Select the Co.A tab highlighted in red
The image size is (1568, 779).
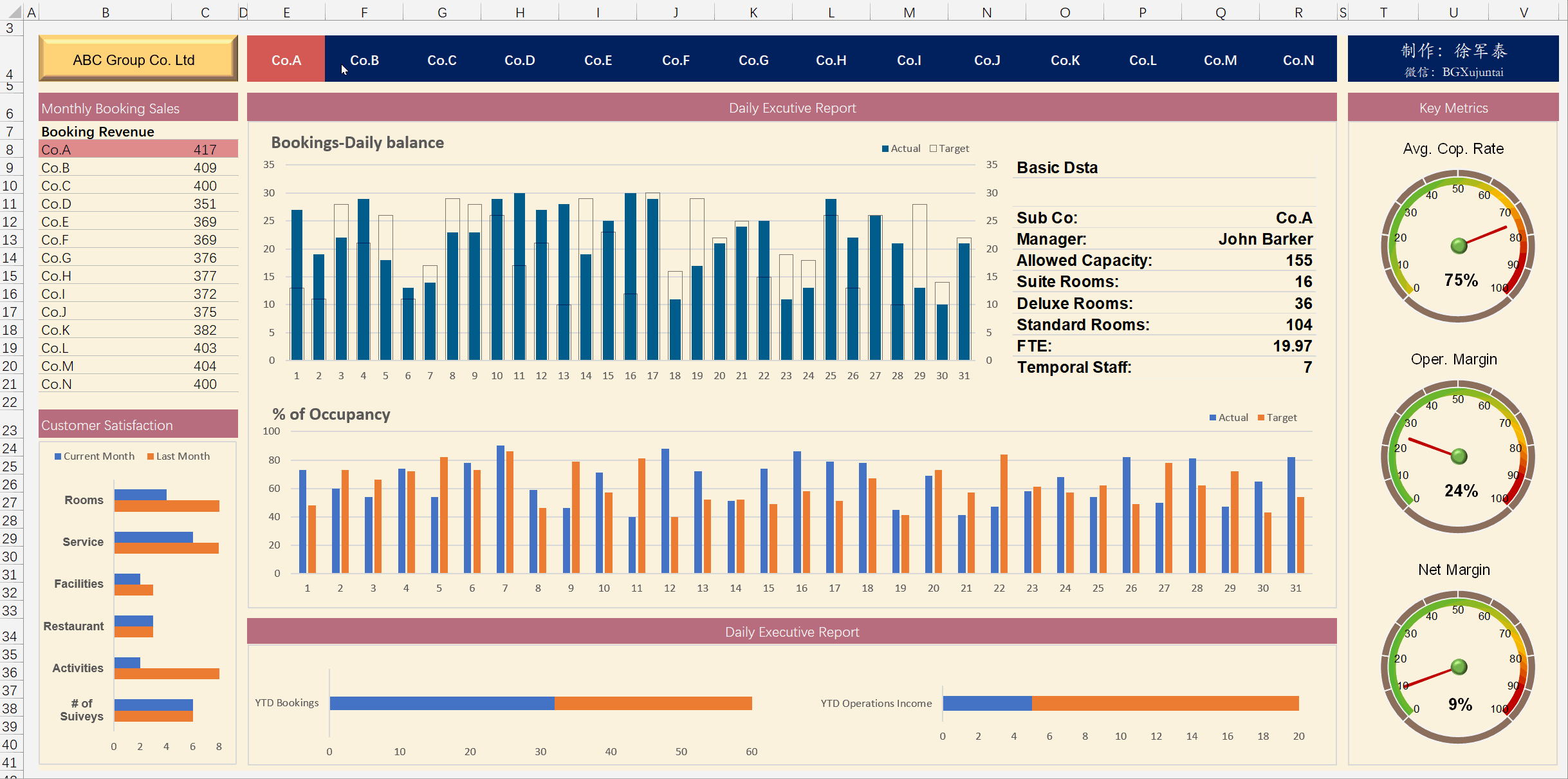point(286,60)
